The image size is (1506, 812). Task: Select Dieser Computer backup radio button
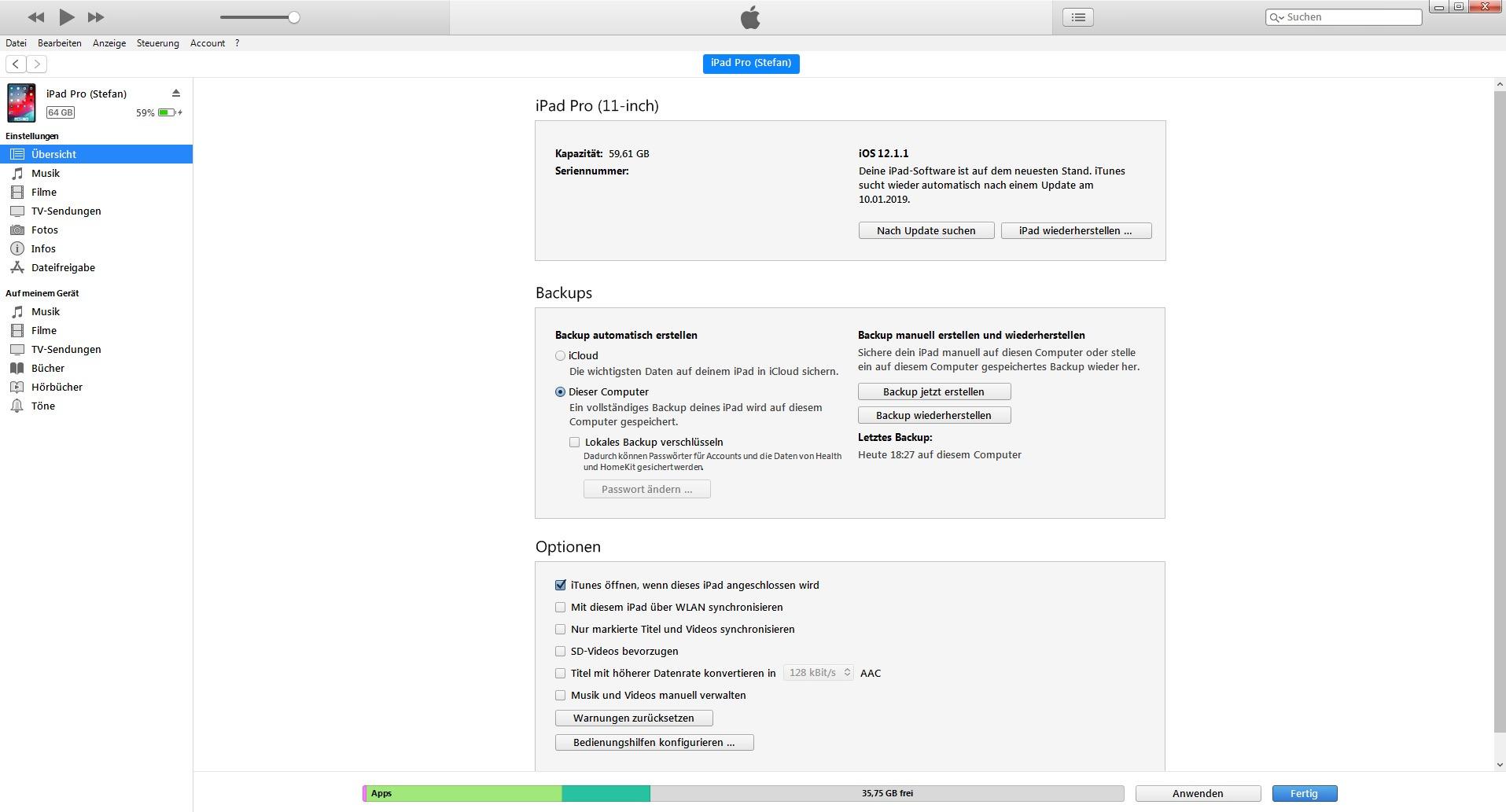pyautogui.click(x=560, y=391)
